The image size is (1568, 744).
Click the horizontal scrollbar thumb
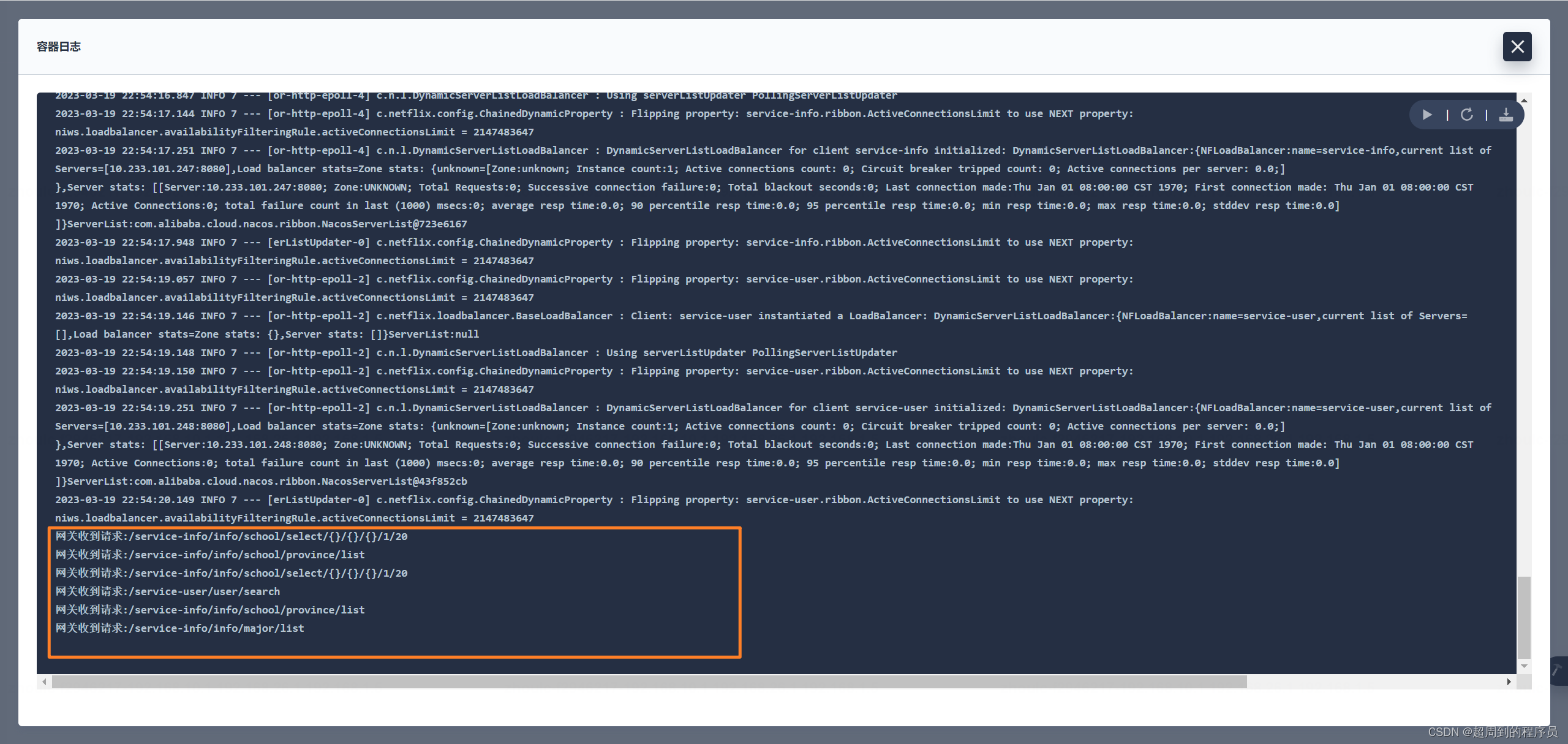point(649,681)
